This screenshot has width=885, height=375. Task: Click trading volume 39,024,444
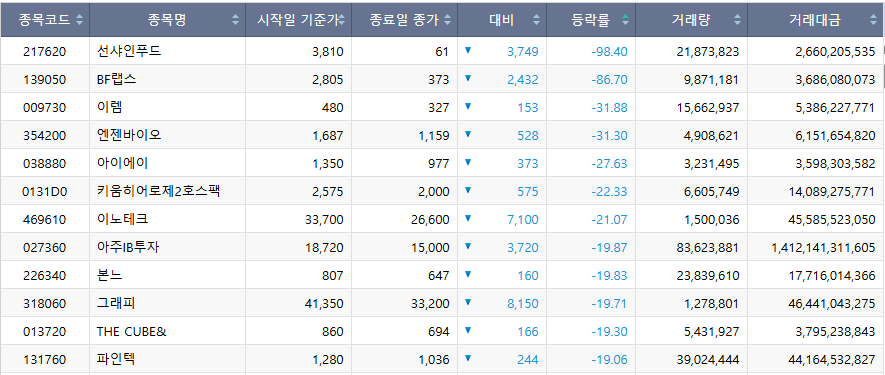pyautogui.click(x=707, y=360)
